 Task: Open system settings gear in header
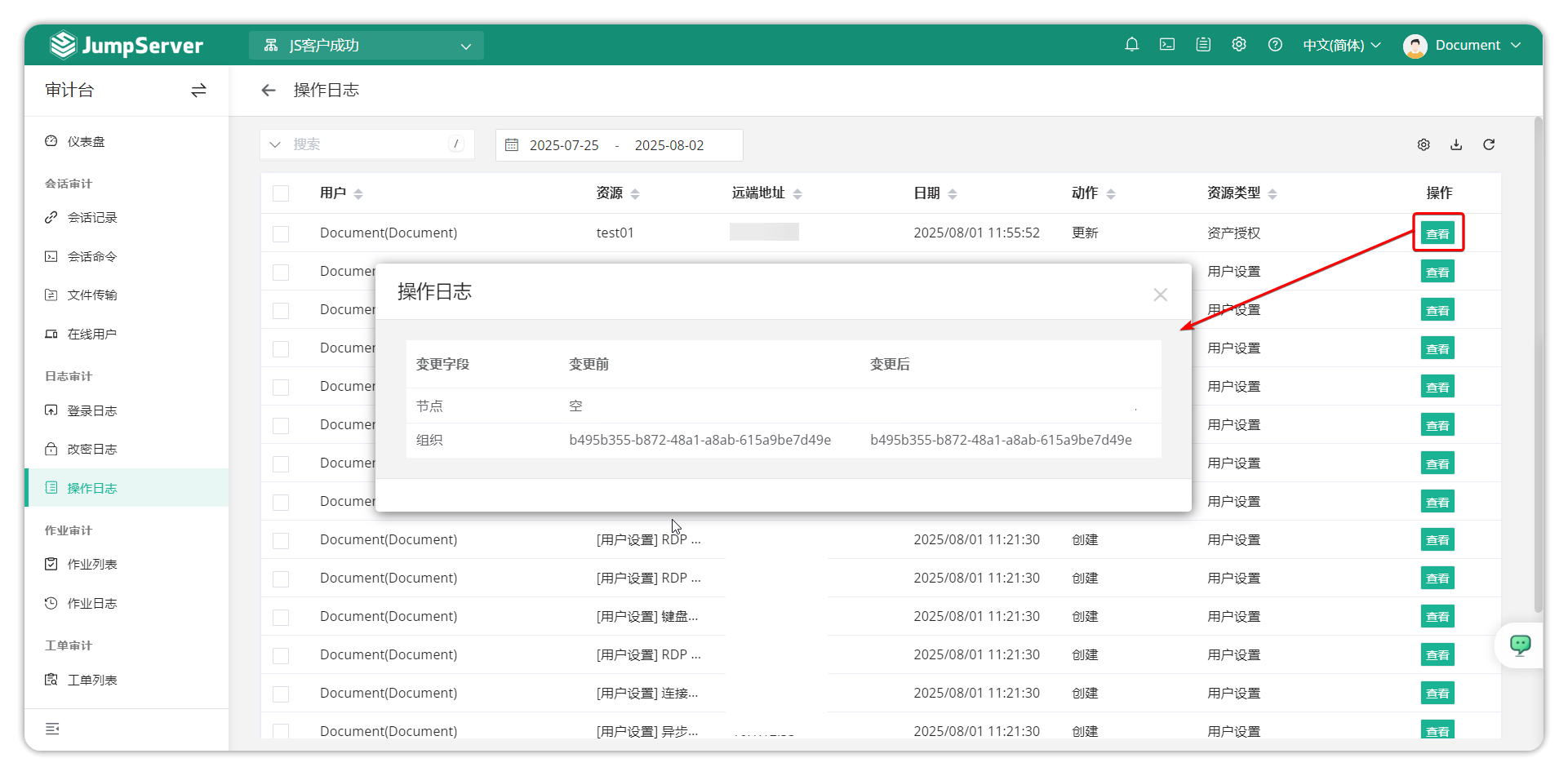tap(1239, 45)
